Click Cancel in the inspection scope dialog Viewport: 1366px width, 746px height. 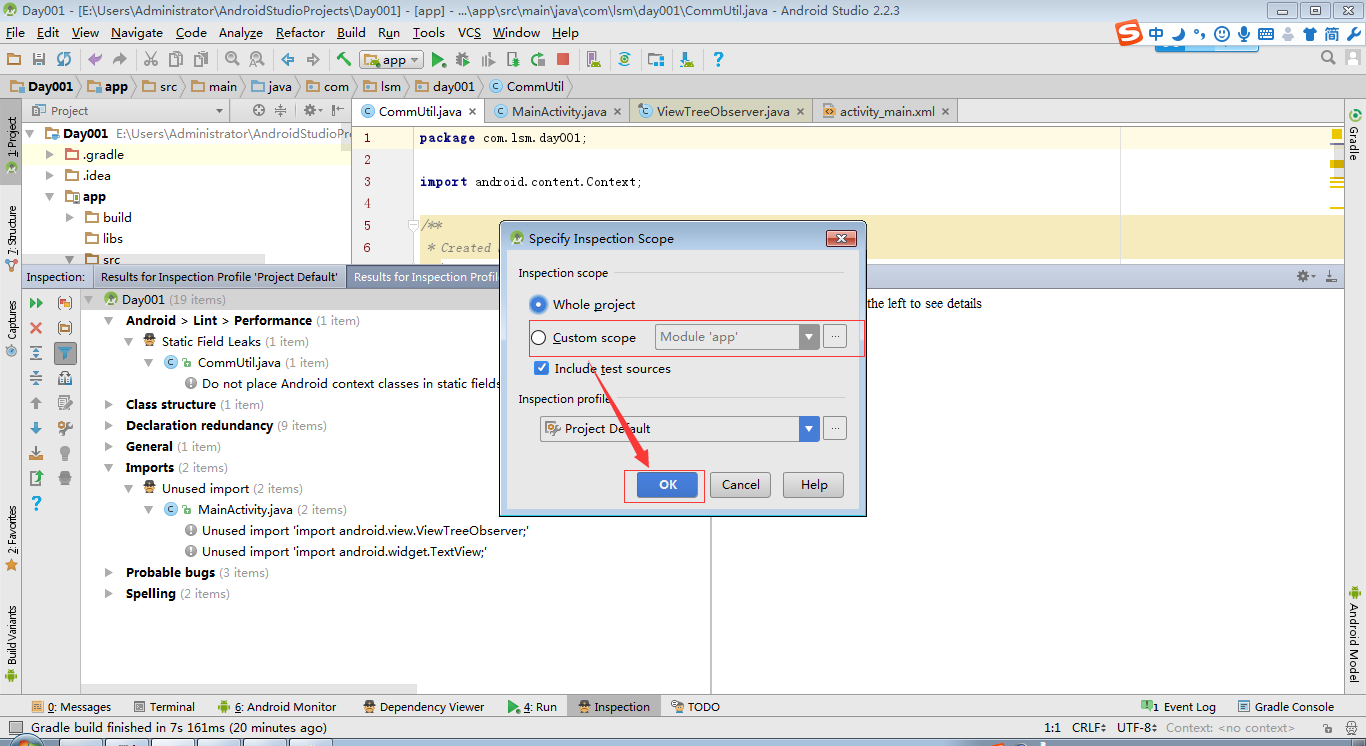click(x=741, y=485)
